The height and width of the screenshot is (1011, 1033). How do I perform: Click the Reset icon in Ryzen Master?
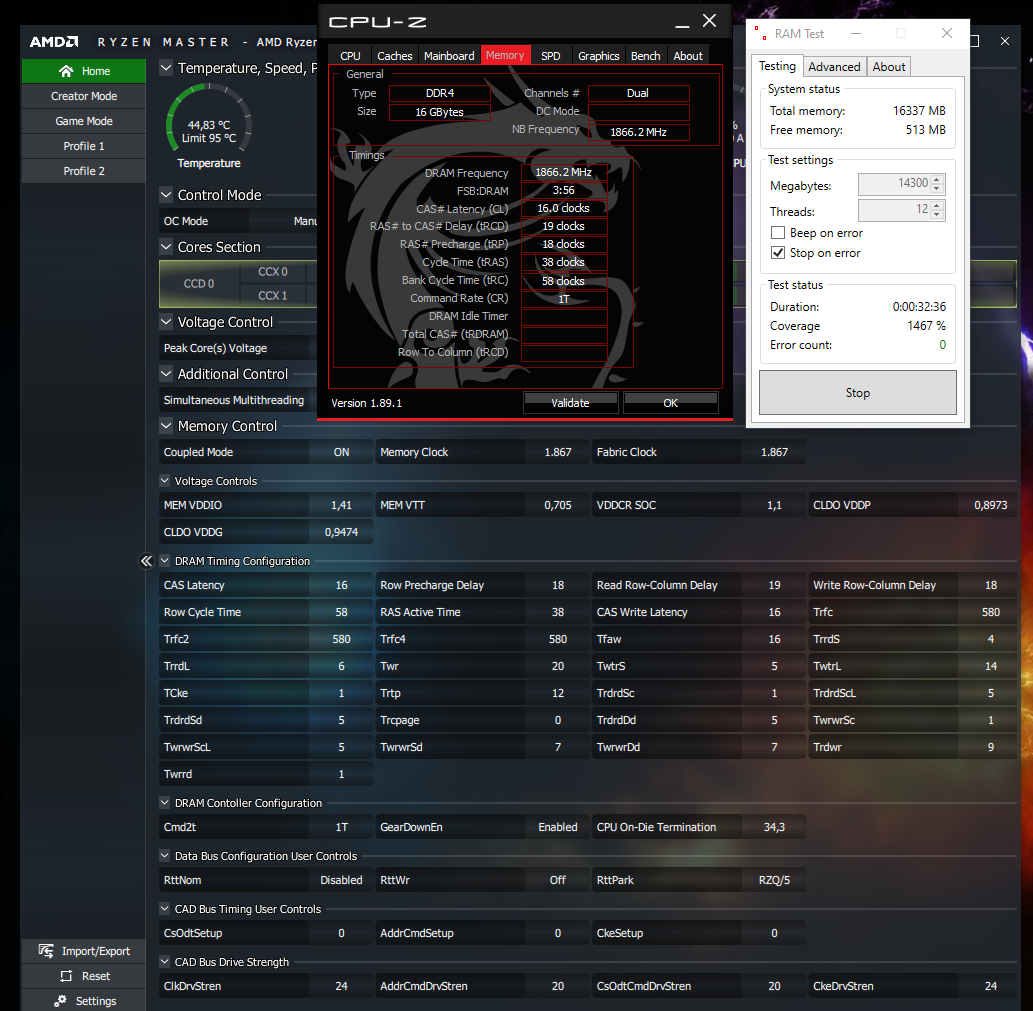pos(66,975)
